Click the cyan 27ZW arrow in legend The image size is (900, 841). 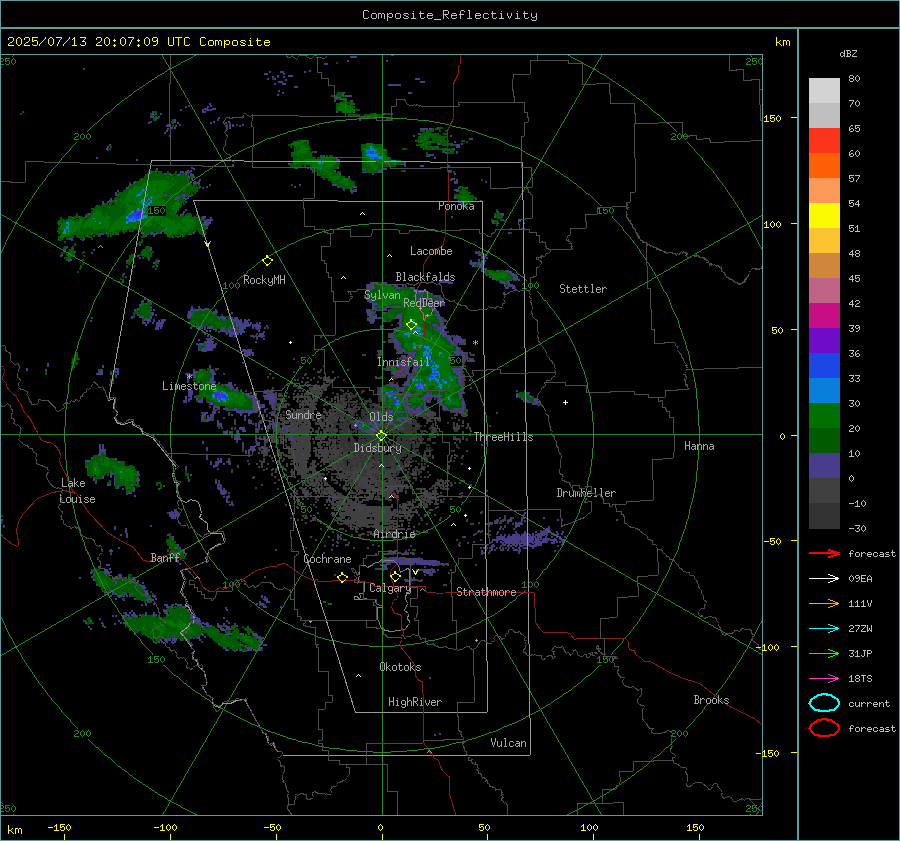[824, 629]
